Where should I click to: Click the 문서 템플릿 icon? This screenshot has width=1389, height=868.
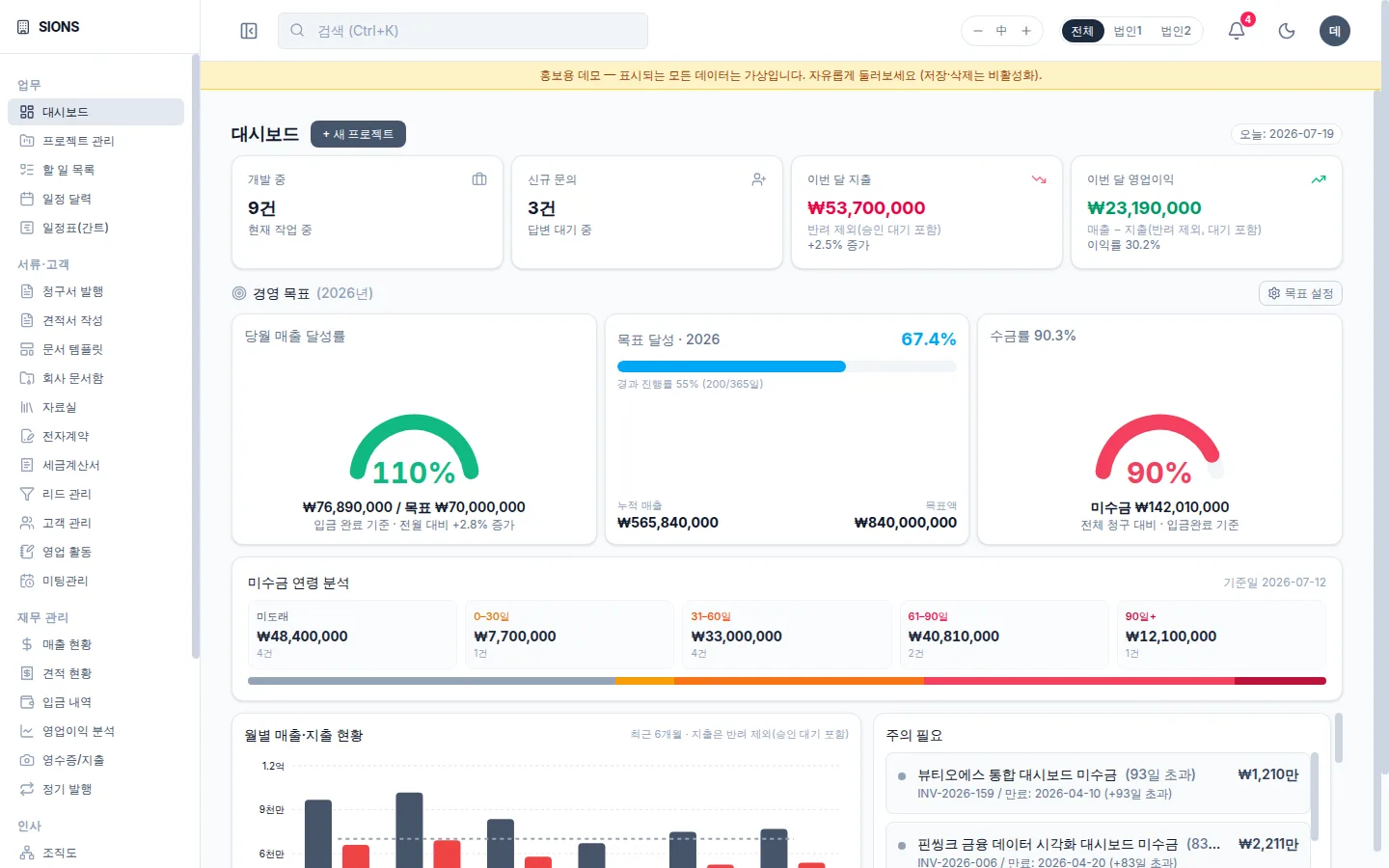pyautogui.click(x=27, y=349)
